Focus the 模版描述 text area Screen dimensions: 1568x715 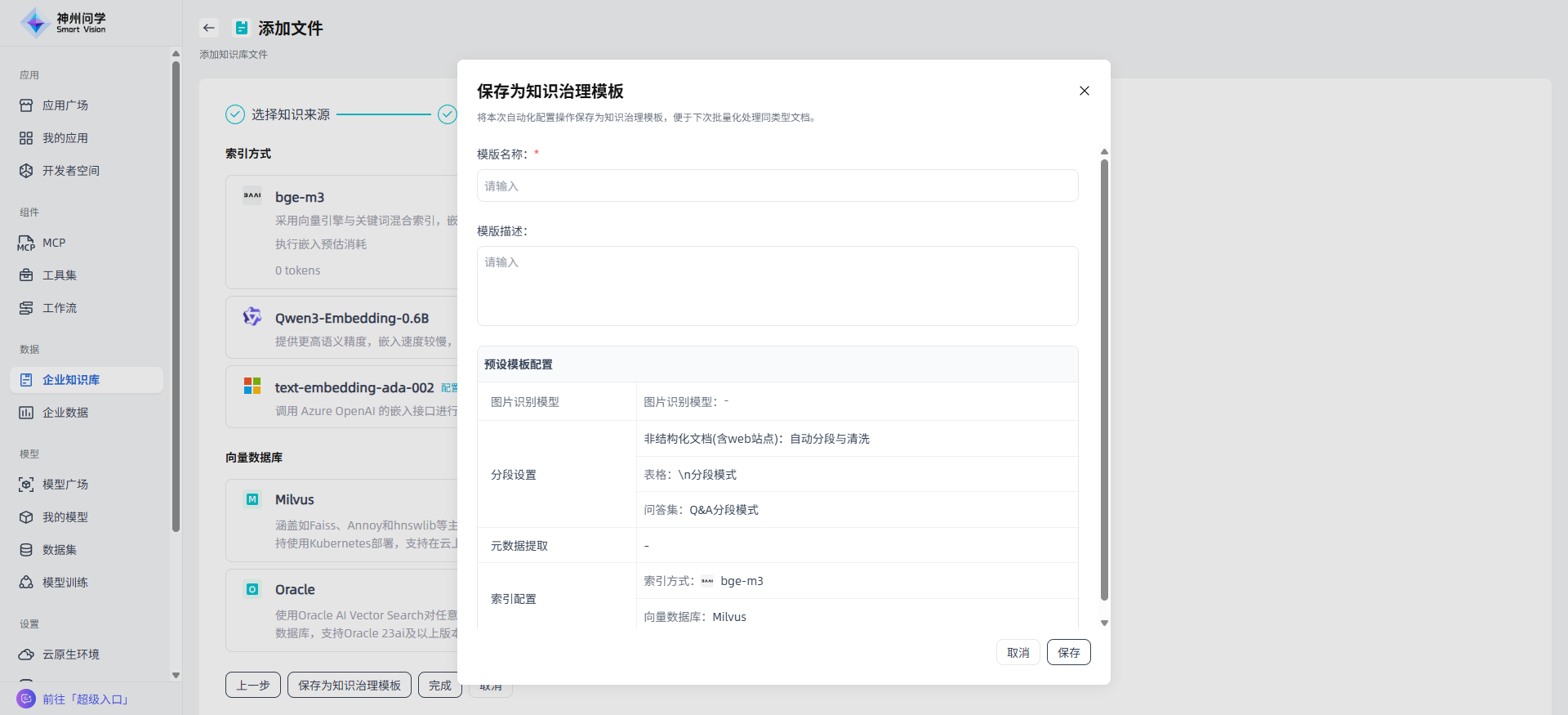tap(777, 286)
